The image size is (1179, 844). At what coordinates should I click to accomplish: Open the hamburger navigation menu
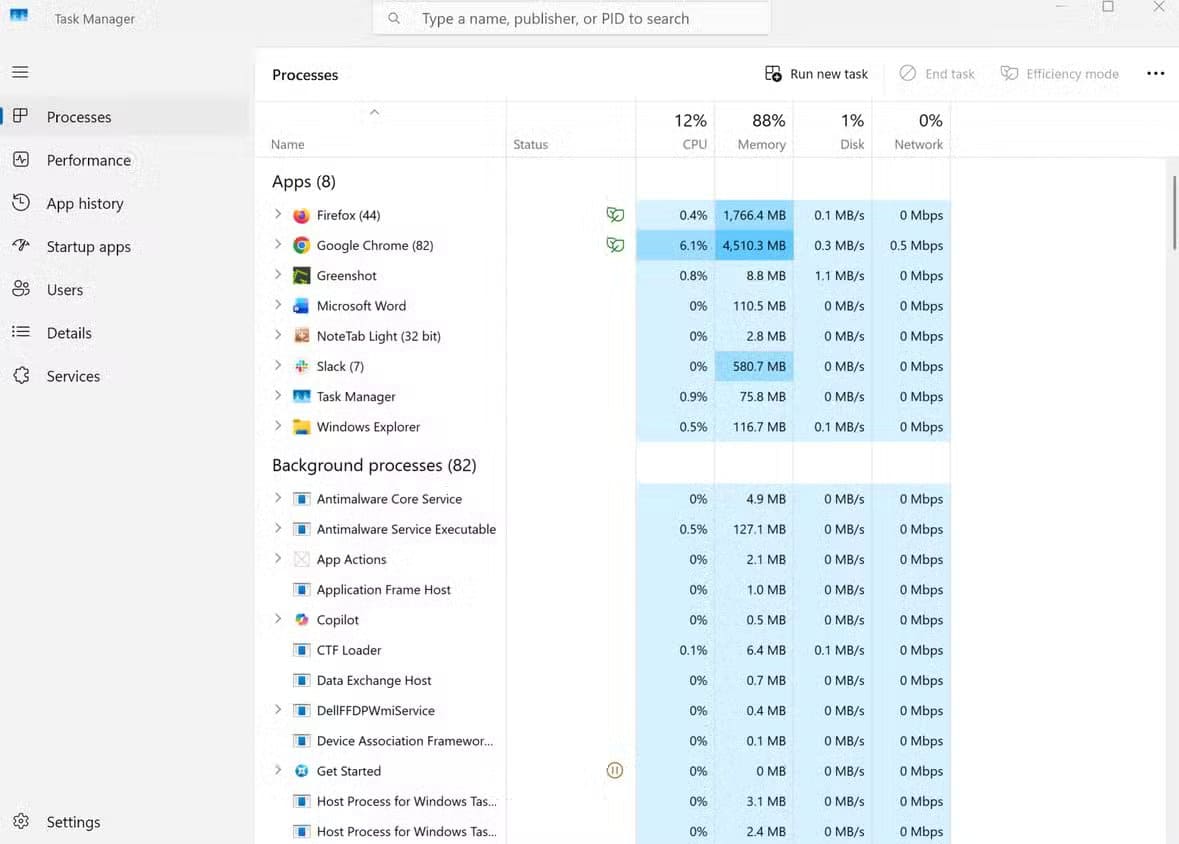coord(20,72)
